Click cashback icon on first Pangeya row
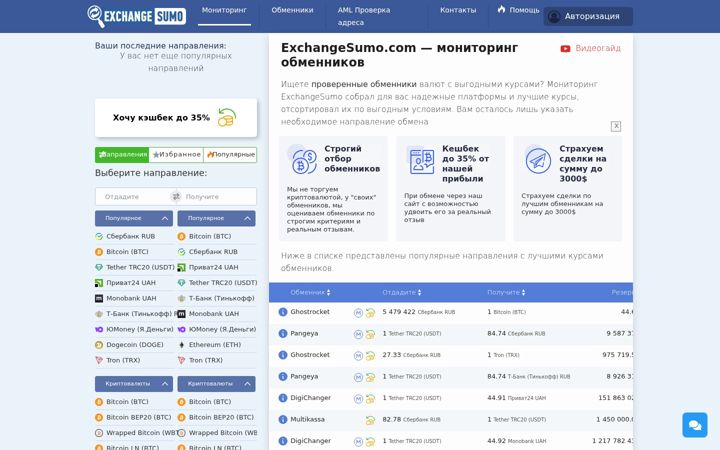720x450 pixels. [x=370, y=335]
